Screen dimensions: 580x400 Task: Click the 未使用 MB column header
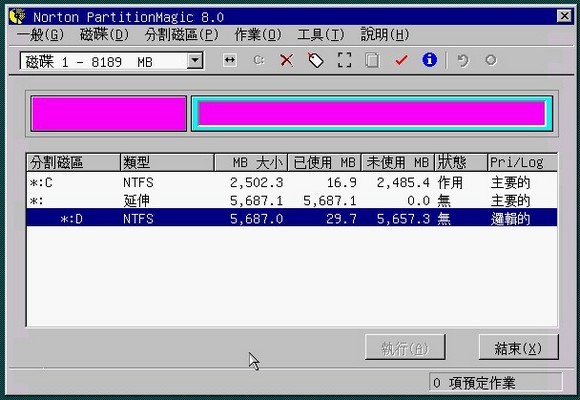[x=398, y=162]
